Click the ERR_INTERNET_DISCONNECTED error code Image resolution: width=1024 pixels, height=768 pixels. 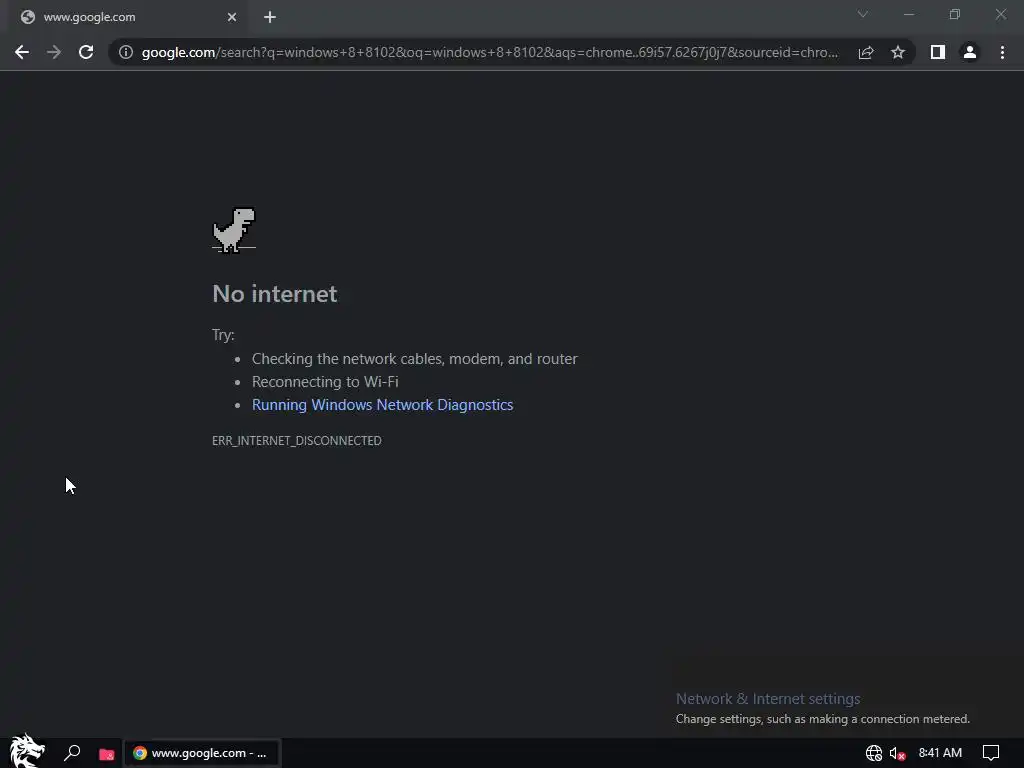296,441
